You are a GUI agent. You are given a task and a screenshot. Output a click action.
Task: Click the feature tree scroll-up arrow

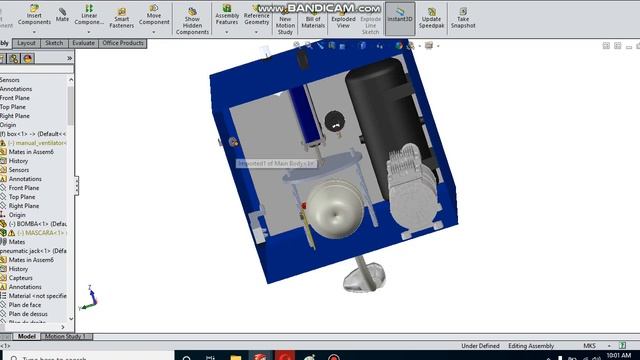pyautogui.click(x=71, y=80)
